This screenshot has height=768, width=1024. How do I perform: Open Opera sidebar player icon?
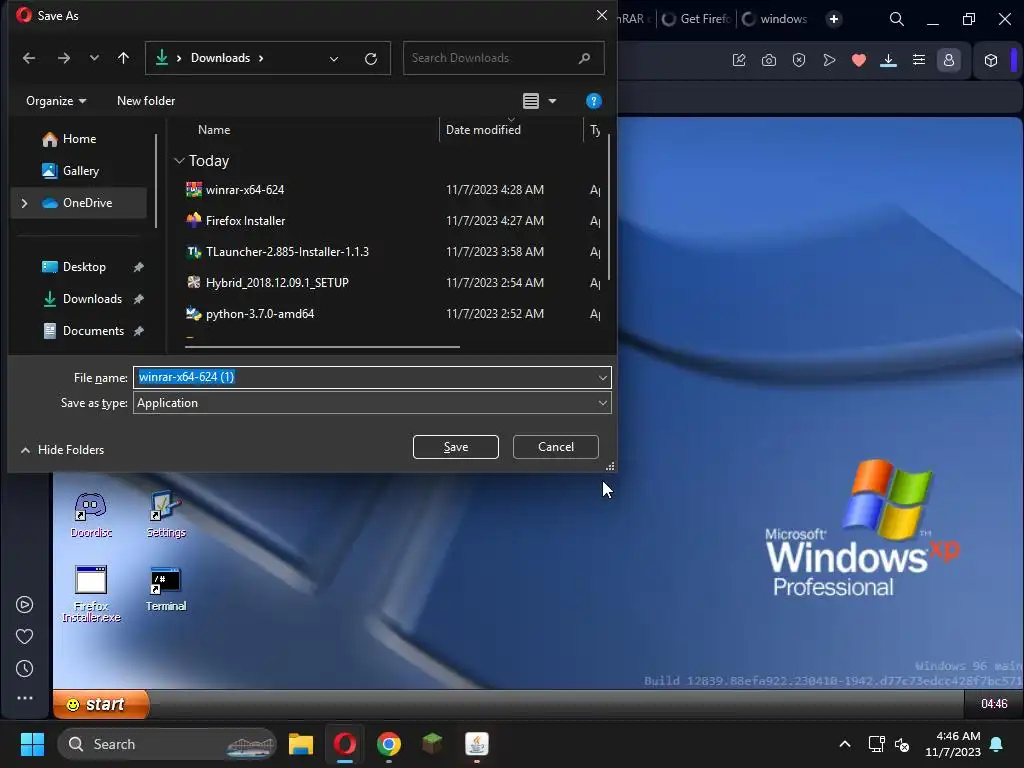24,605
